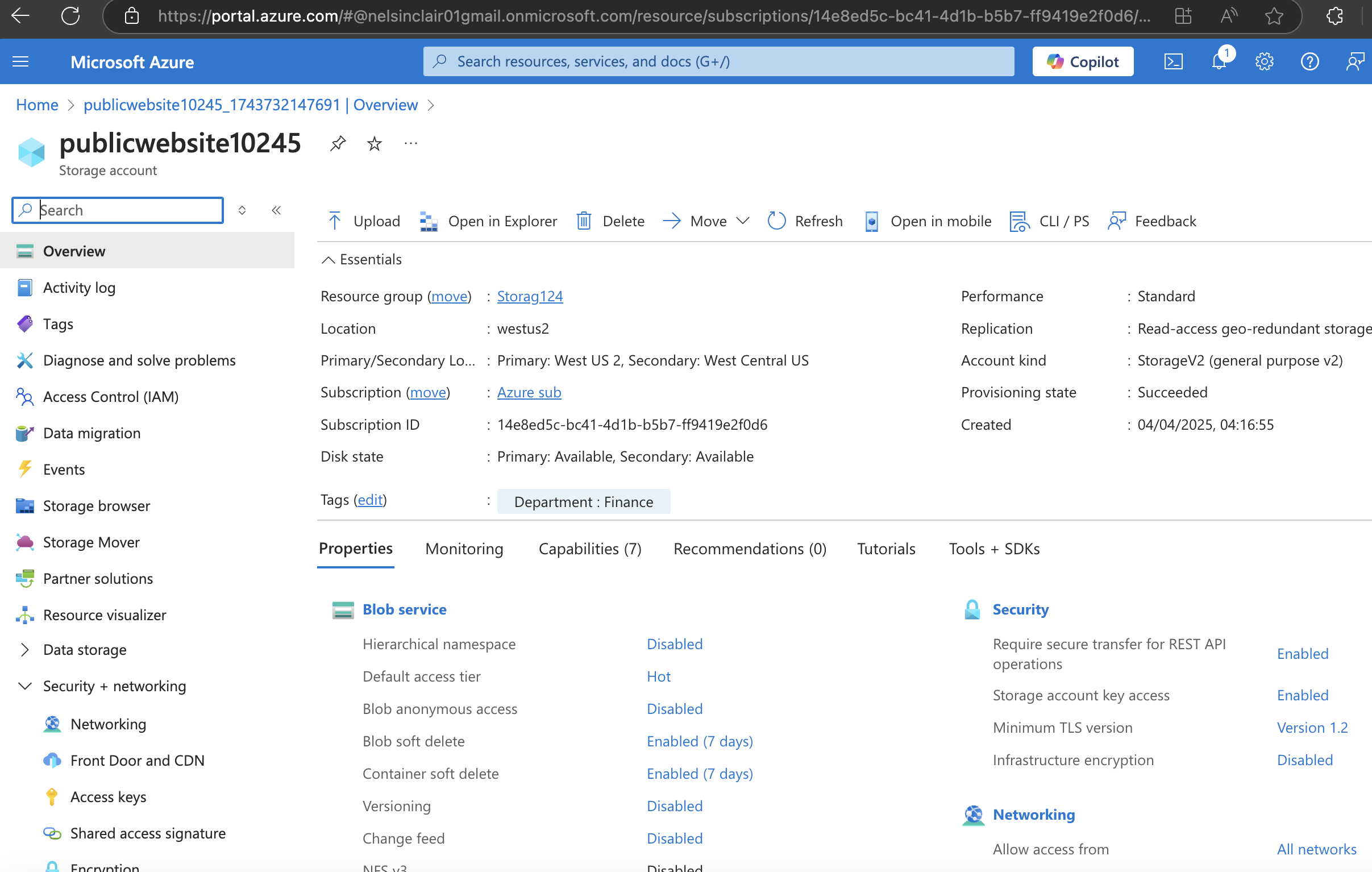Click the feedback person icon in header
Viewport: 1372px width, 872px height.
pos(1354,61)
